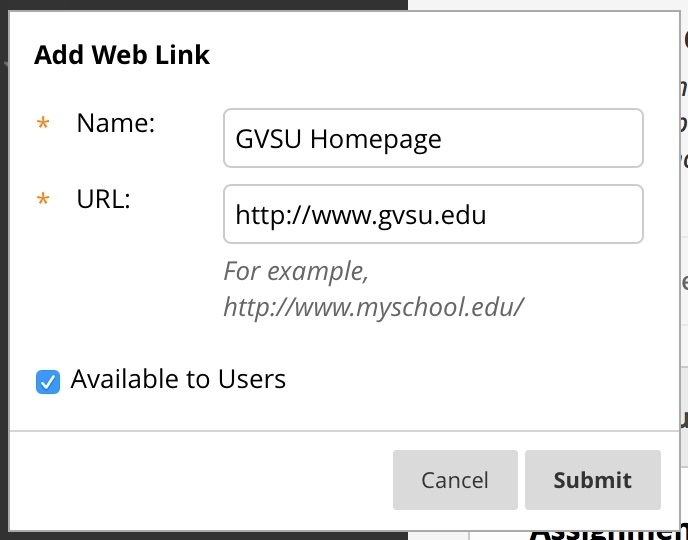The height and width of the screenshot is (540, 688).
Task: Click the 'Available to Users' label text
Action: (178, 380)
